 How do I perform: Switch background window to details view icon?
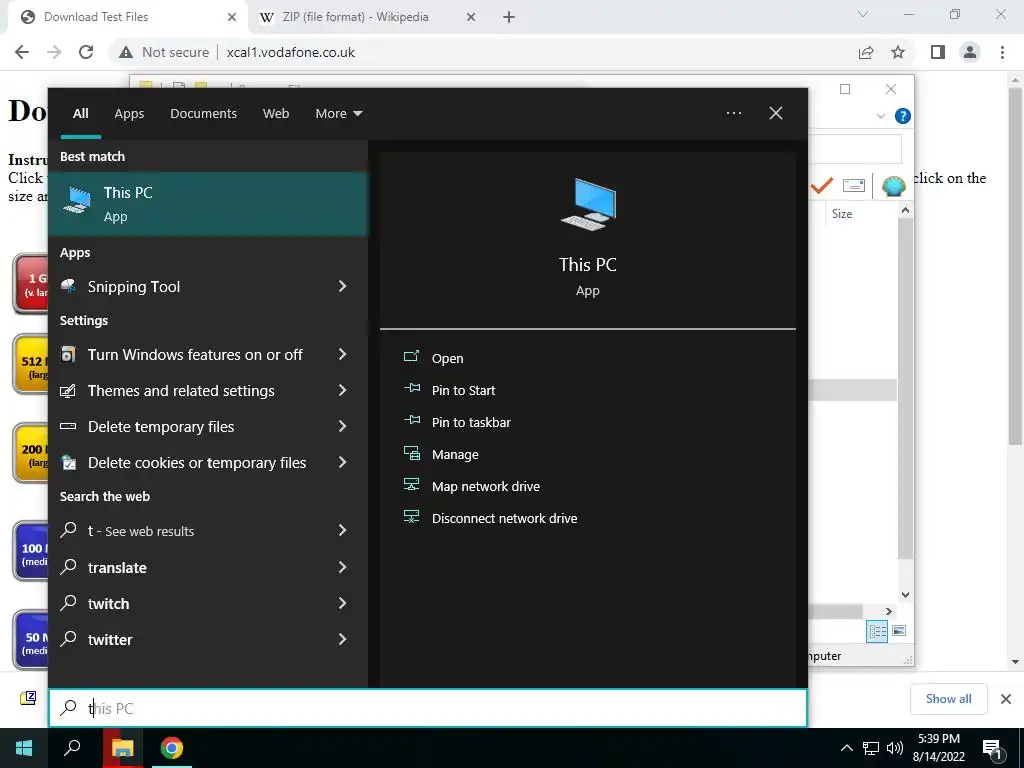(877, 631)
